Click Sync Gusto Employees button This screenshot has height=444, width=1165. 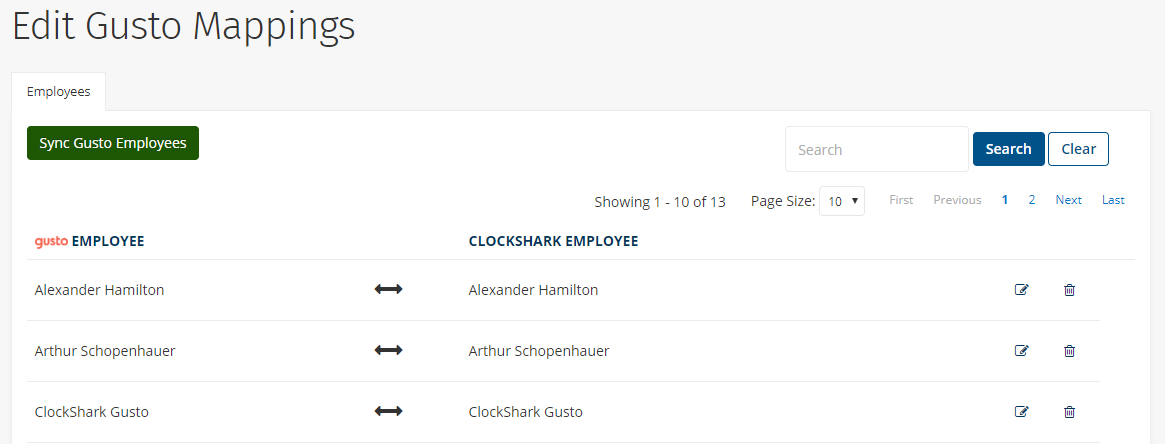point(113,143)
